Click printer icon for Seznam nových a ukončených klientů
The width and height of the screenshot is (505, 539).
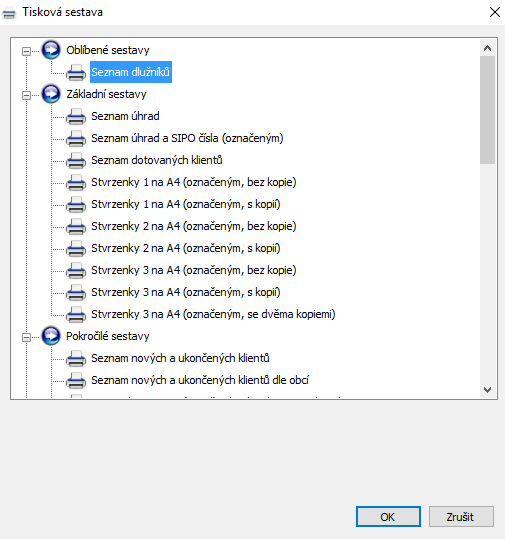76,359
